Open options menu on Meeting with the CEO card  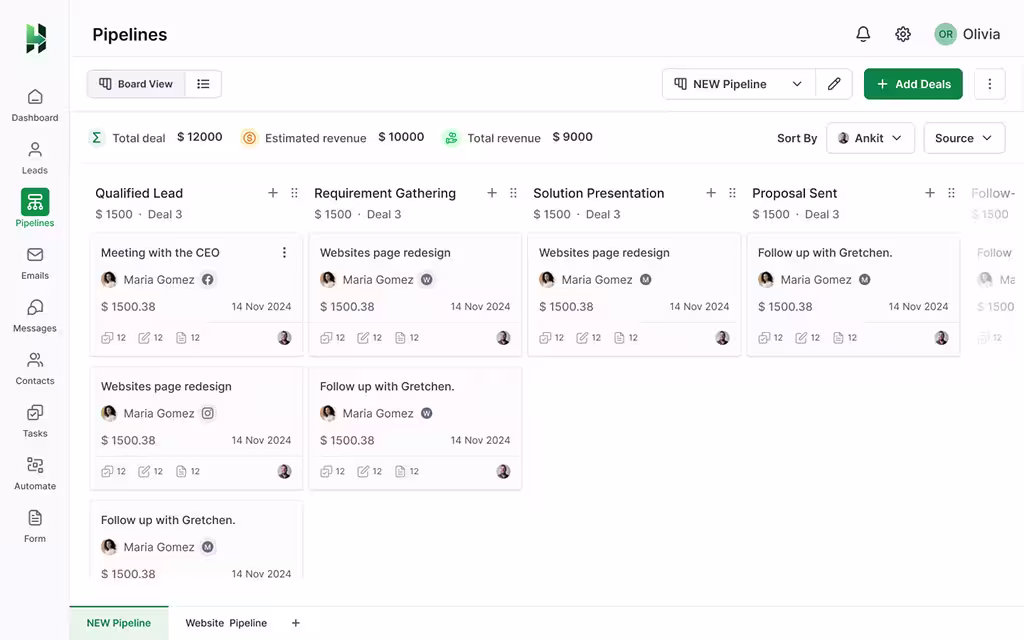coord(284,252)
